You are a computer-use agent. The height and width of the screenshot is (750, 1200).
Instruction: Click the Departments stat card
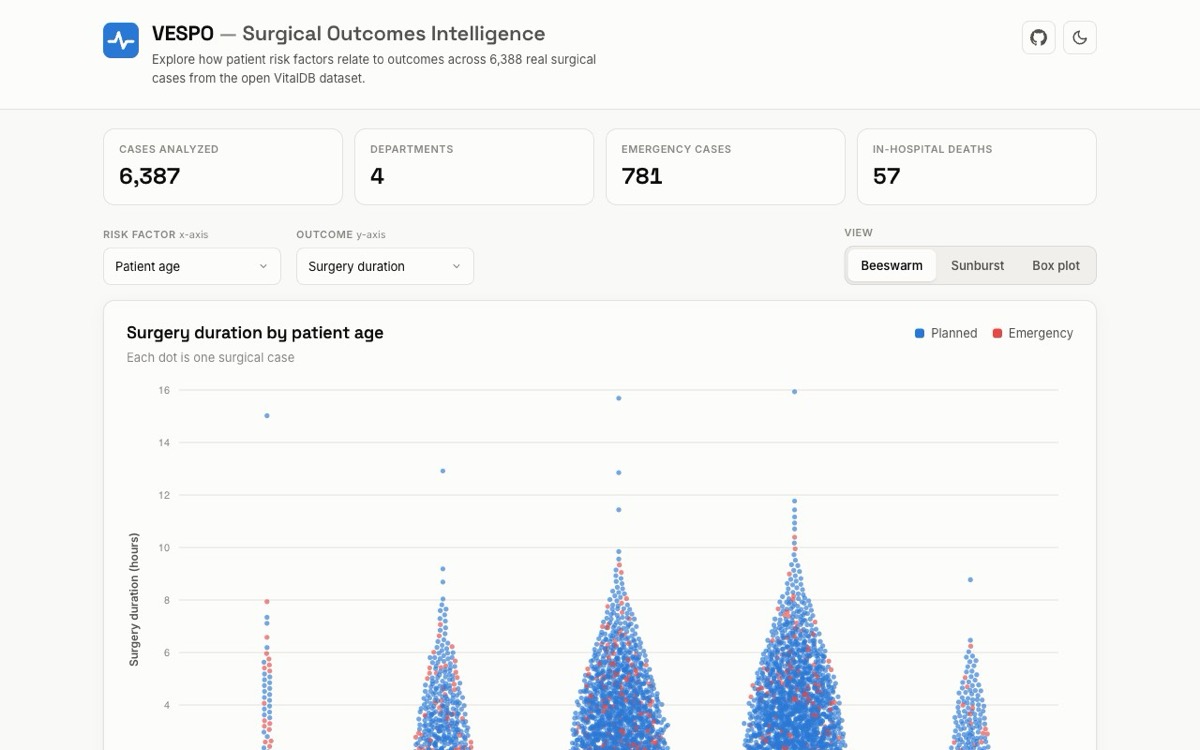point(474,167)
